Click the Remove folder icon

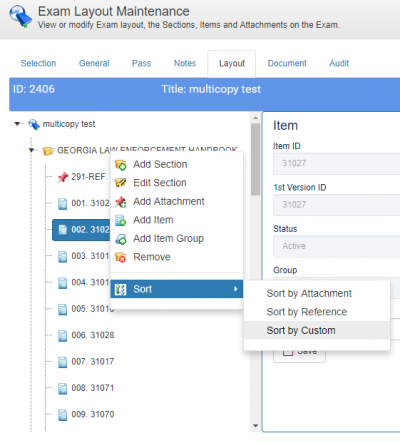pyautogui.click(x=120, y=257)
